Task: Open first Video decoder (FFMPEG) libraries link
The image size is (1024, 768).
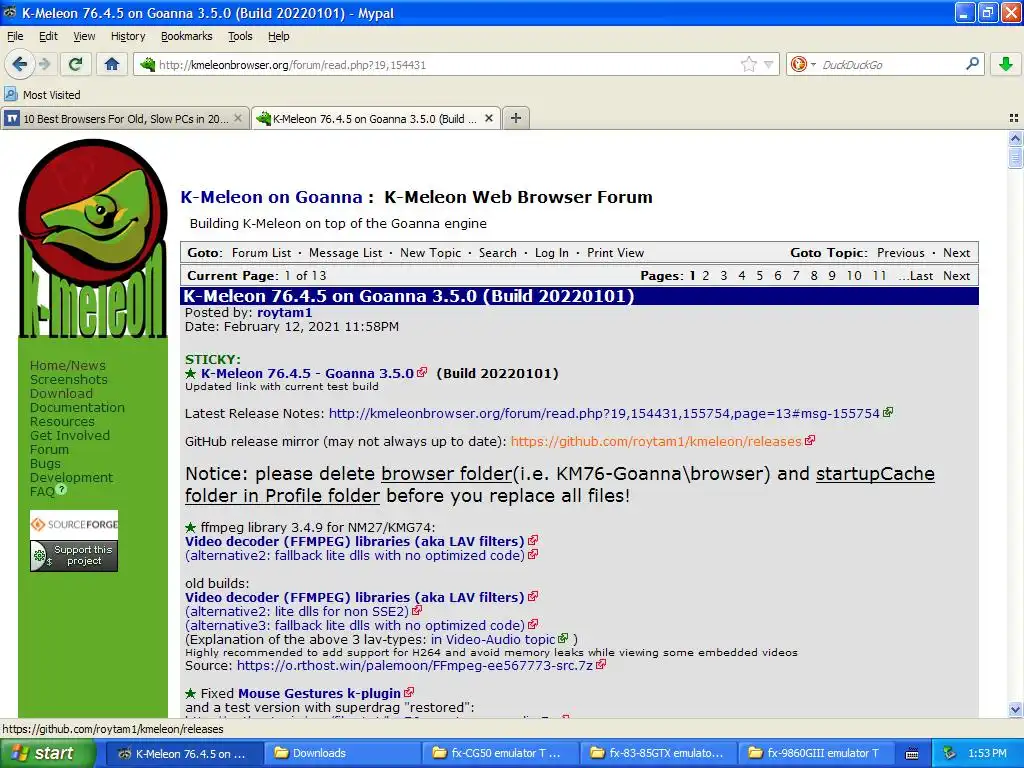Action: 355,541
